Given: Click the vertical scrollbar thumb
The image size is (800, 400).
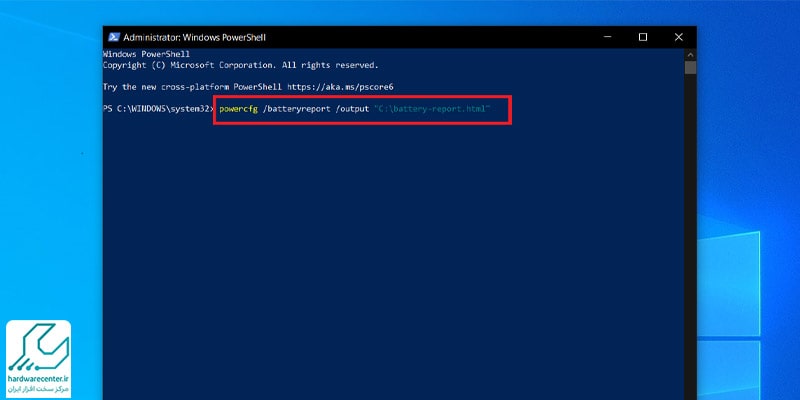Looking at the screenshot, I should click(x=690, y=67).
